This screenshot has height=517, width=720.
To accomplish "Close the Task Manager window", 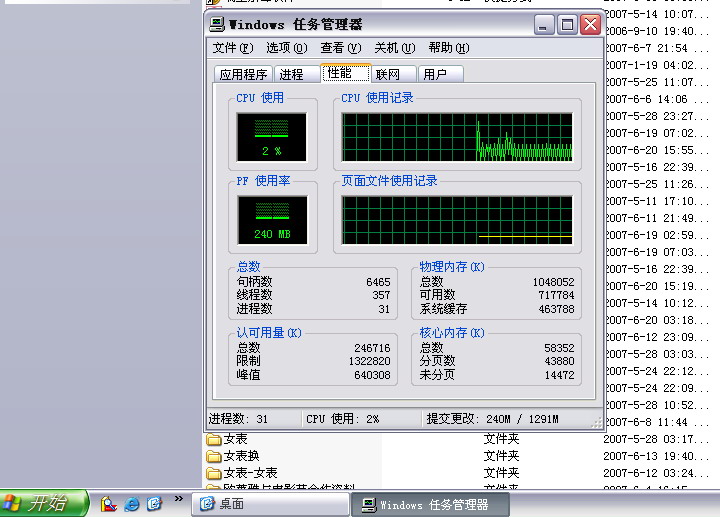I will tap(591, 24).
